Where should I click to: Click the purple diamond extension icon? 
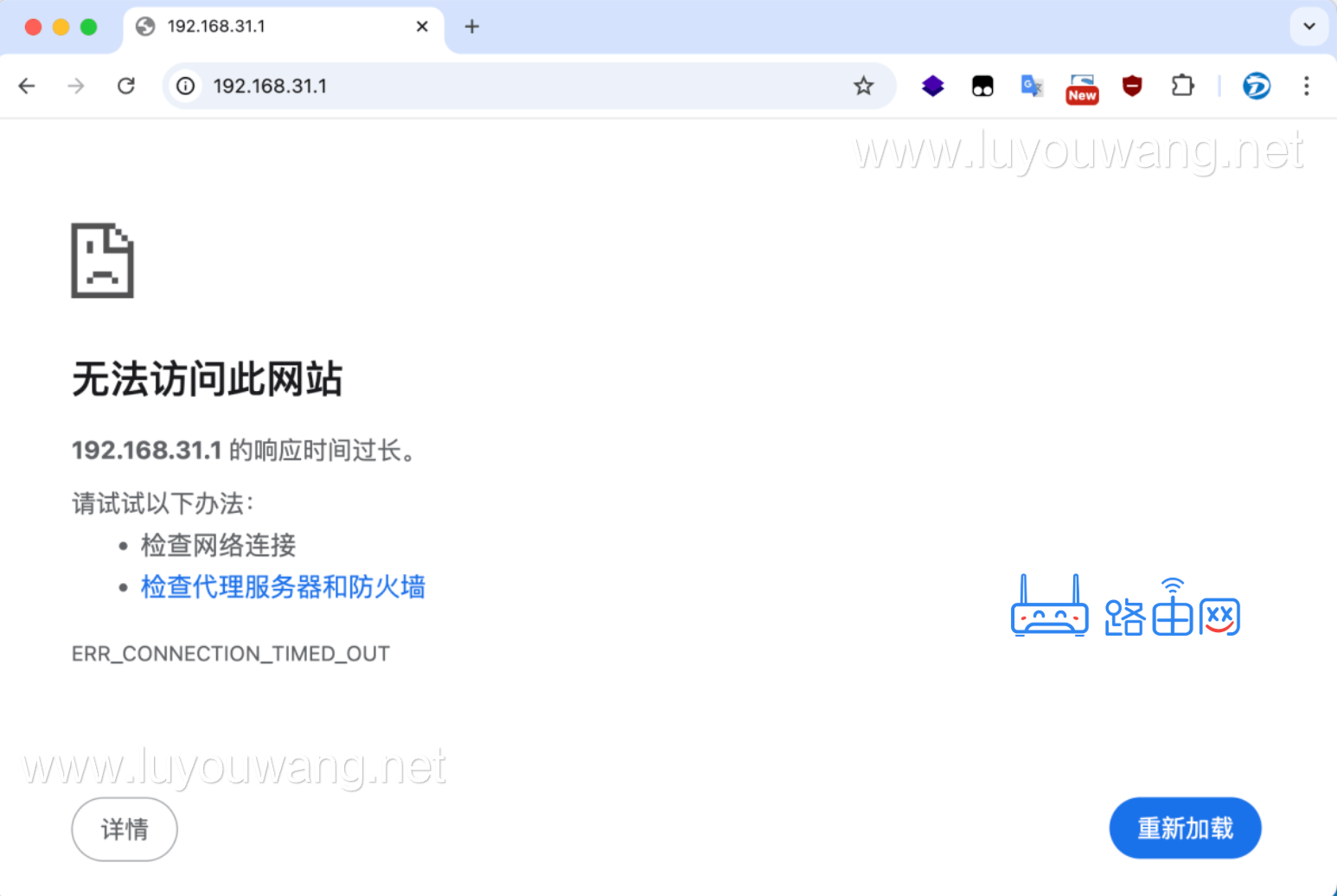click(x=932, y=86)
